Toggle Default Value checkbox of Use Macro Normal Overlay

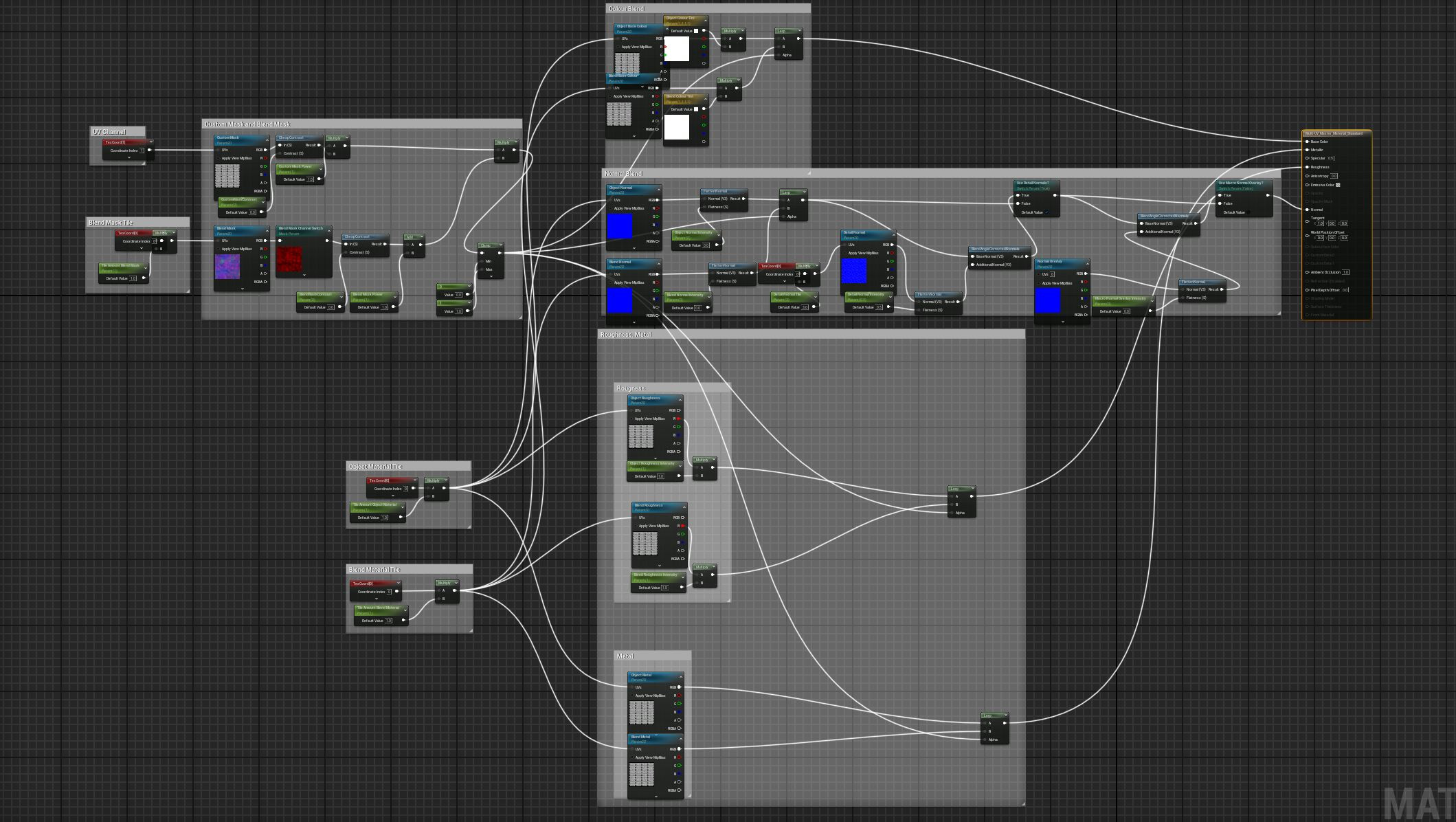point(1248,212)
